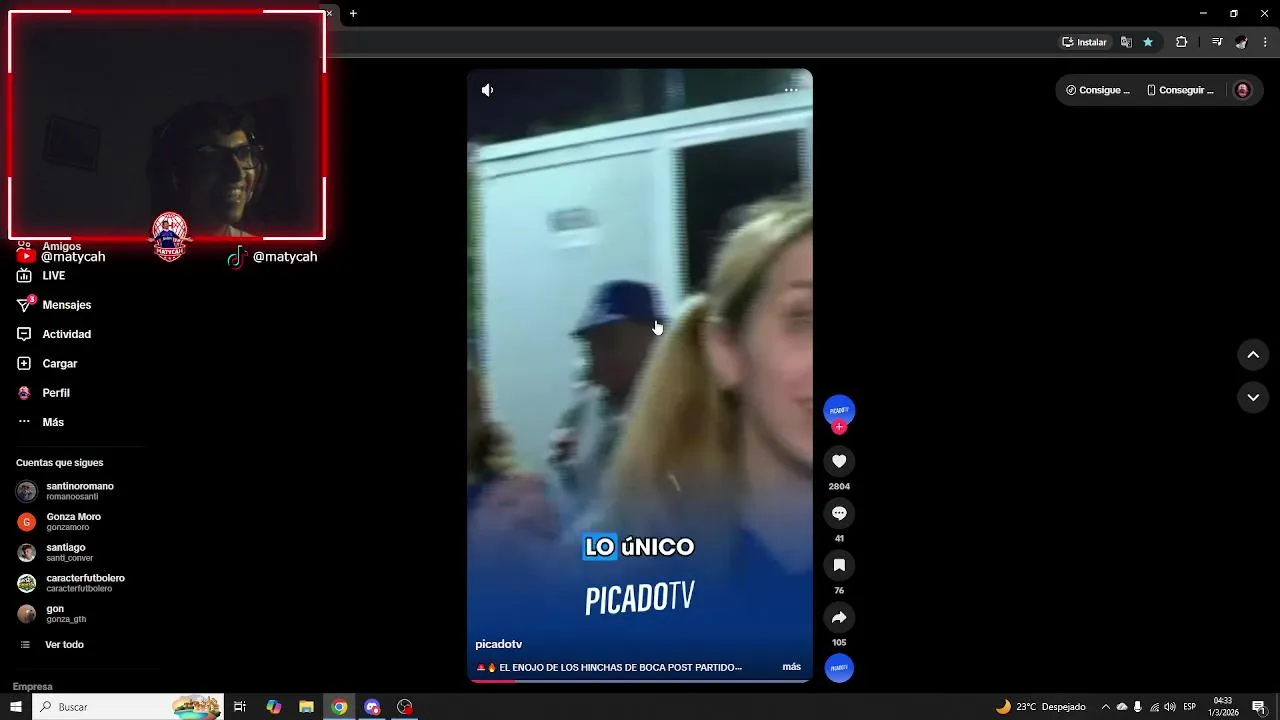Open Perfil in the sidebar
This screenshot has height=720, width=1280.
[x=56, y=393]
